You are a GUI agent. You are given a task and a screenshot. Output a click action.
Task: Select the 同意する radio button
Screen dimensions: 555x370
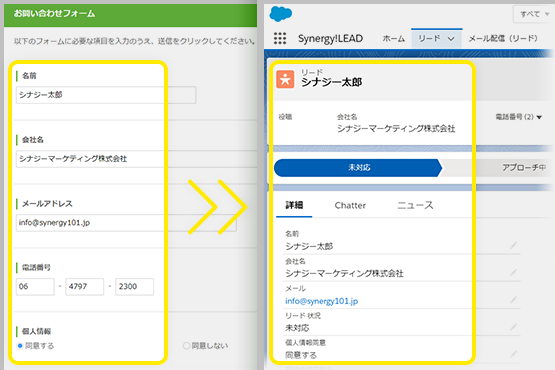(x=20, y=346)
